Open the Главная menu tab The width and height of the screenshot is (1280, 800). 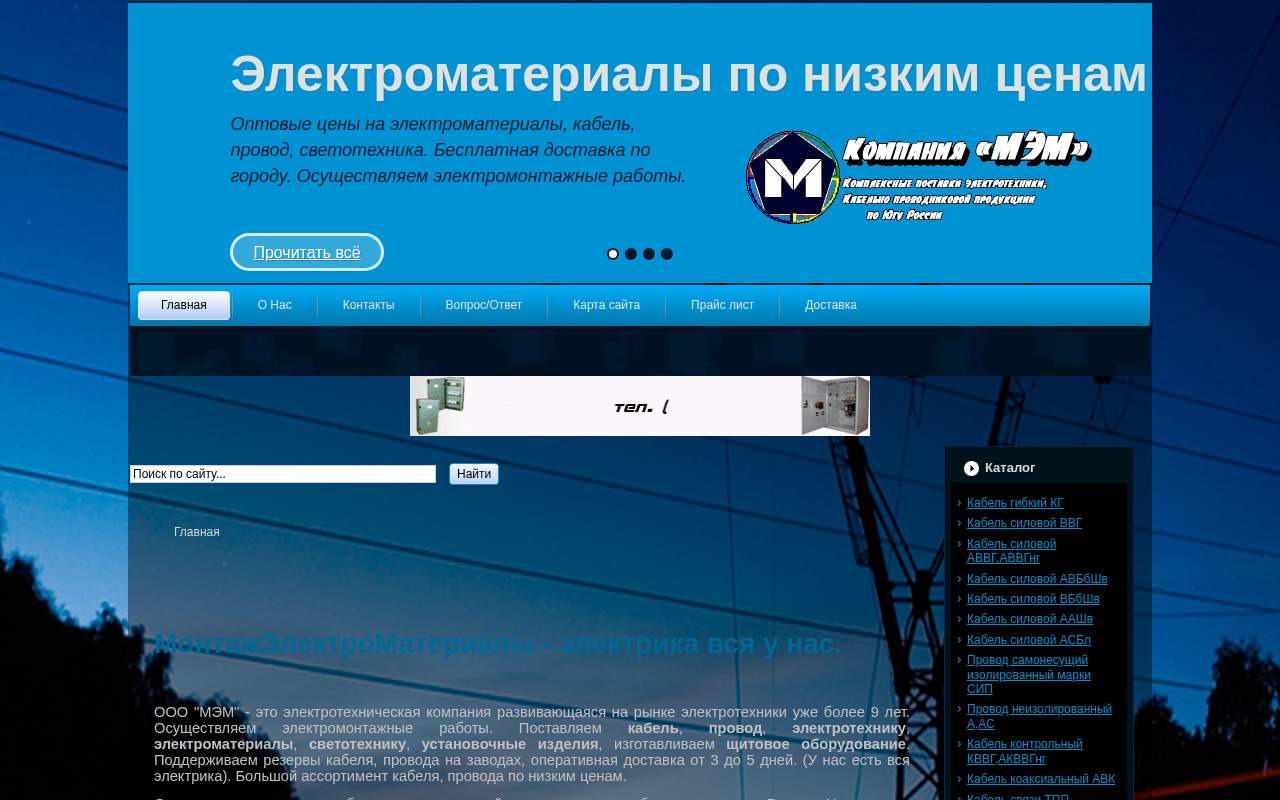[x=184, y=305]
